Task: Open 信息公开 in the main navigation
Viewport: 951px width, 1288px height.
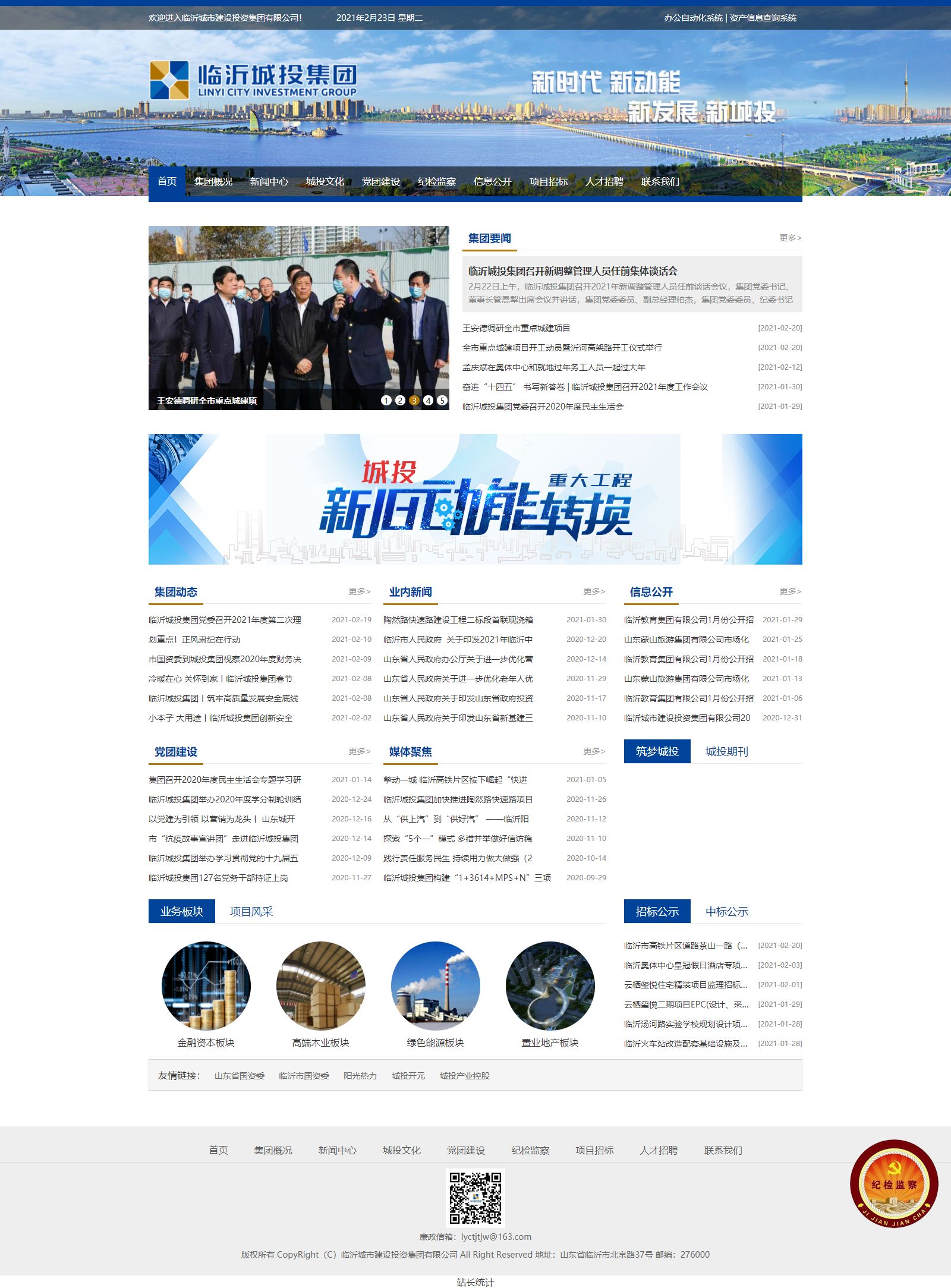Action: tap(493, 181)
